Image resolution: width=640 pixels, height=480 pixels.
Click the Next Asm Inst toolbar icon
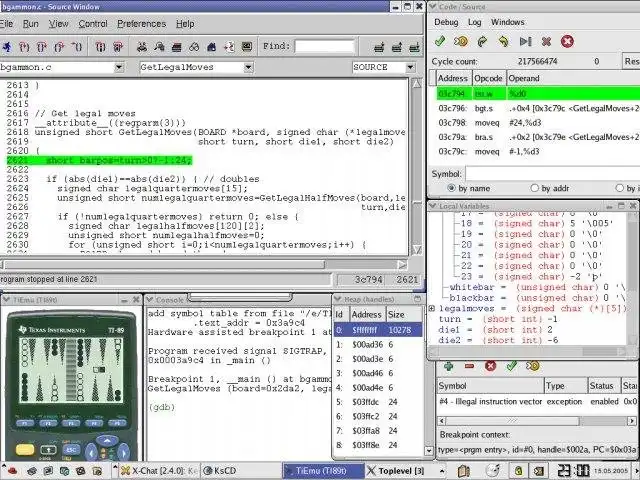(118, 47)
